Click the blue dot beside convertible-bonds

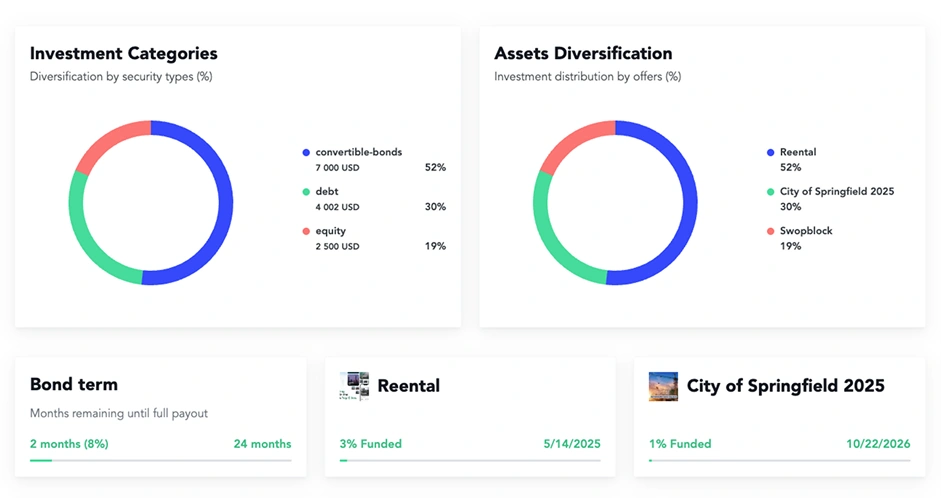tap(306, 152)
